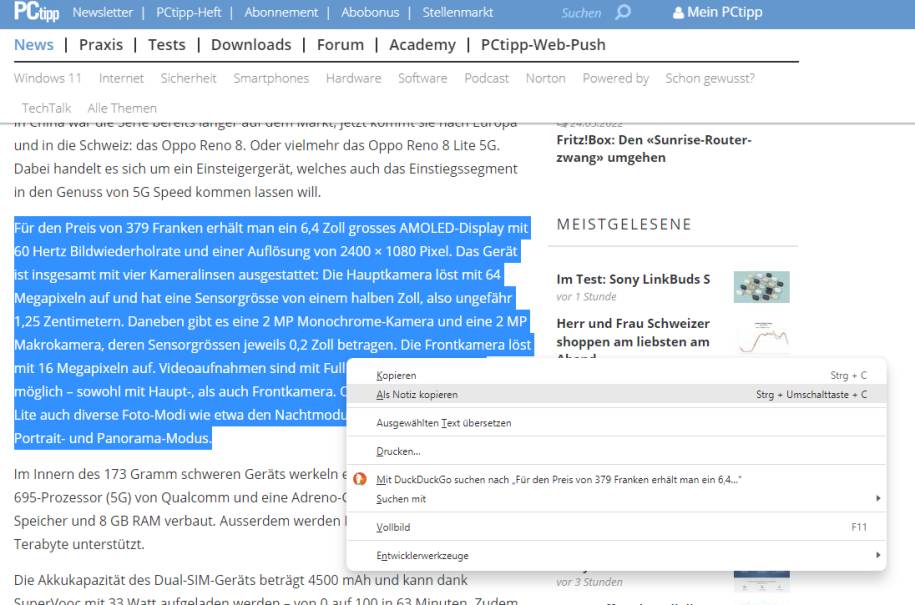Expand the Entwicklerwerkzeuge submenu arrow
This screenshot has width=915, height=605.
tap(878, 555)
